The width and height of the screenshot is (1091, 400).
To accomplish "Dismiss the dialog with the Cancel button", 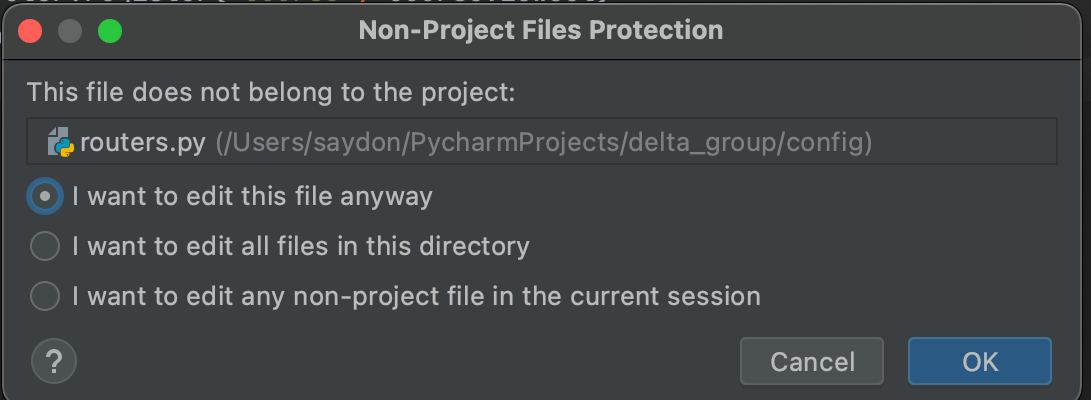I will tap(812, 361).
